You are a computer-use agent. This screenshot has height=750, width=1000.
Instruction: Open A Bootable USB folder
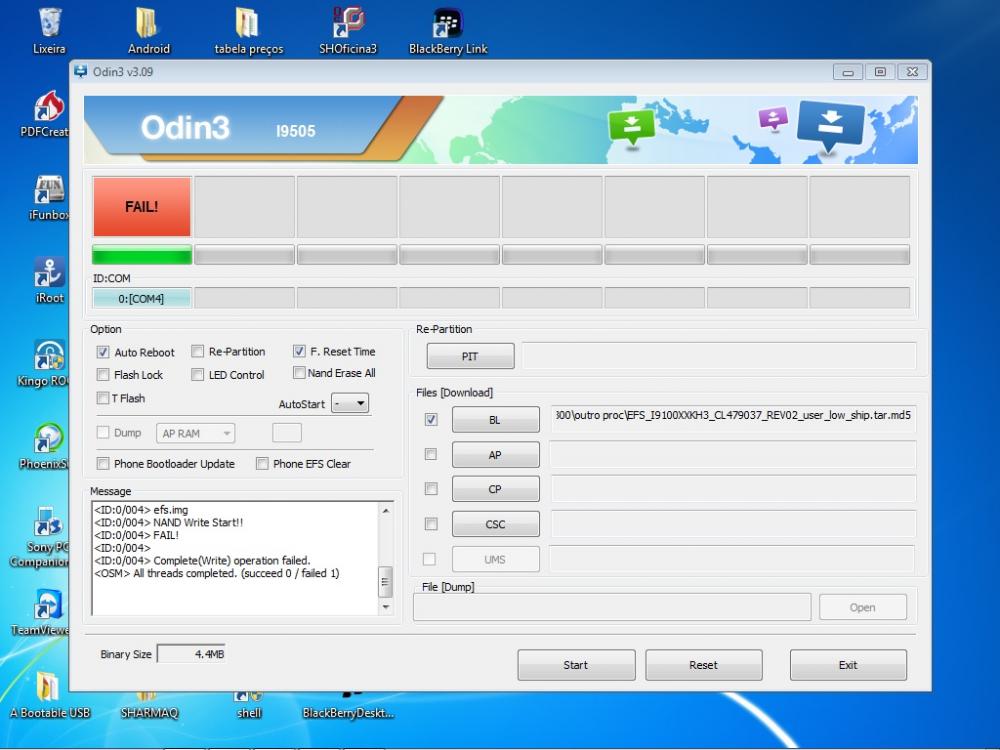click(50, 694)
